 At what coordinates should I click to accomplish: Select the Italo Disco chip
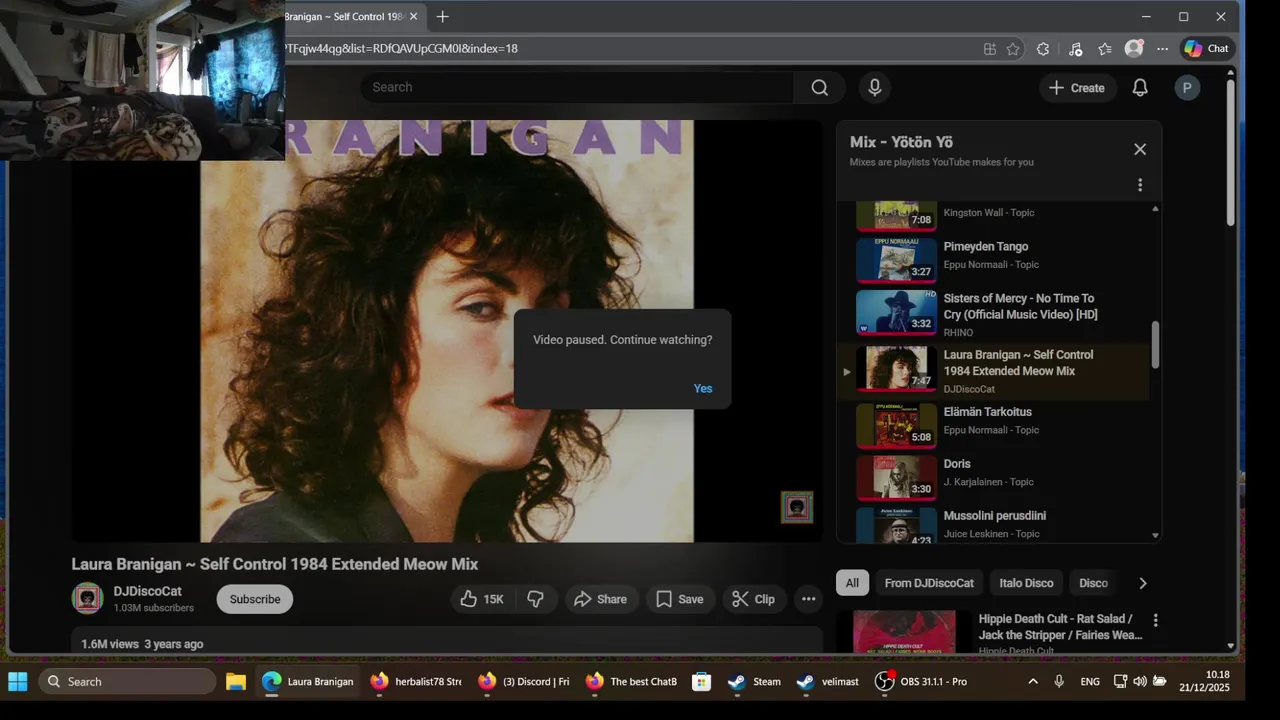[1027, 583]
